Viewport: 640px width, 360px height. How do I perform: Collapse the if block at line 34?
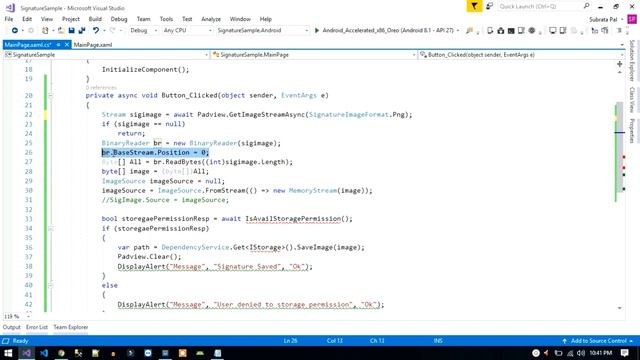(51, 229)
